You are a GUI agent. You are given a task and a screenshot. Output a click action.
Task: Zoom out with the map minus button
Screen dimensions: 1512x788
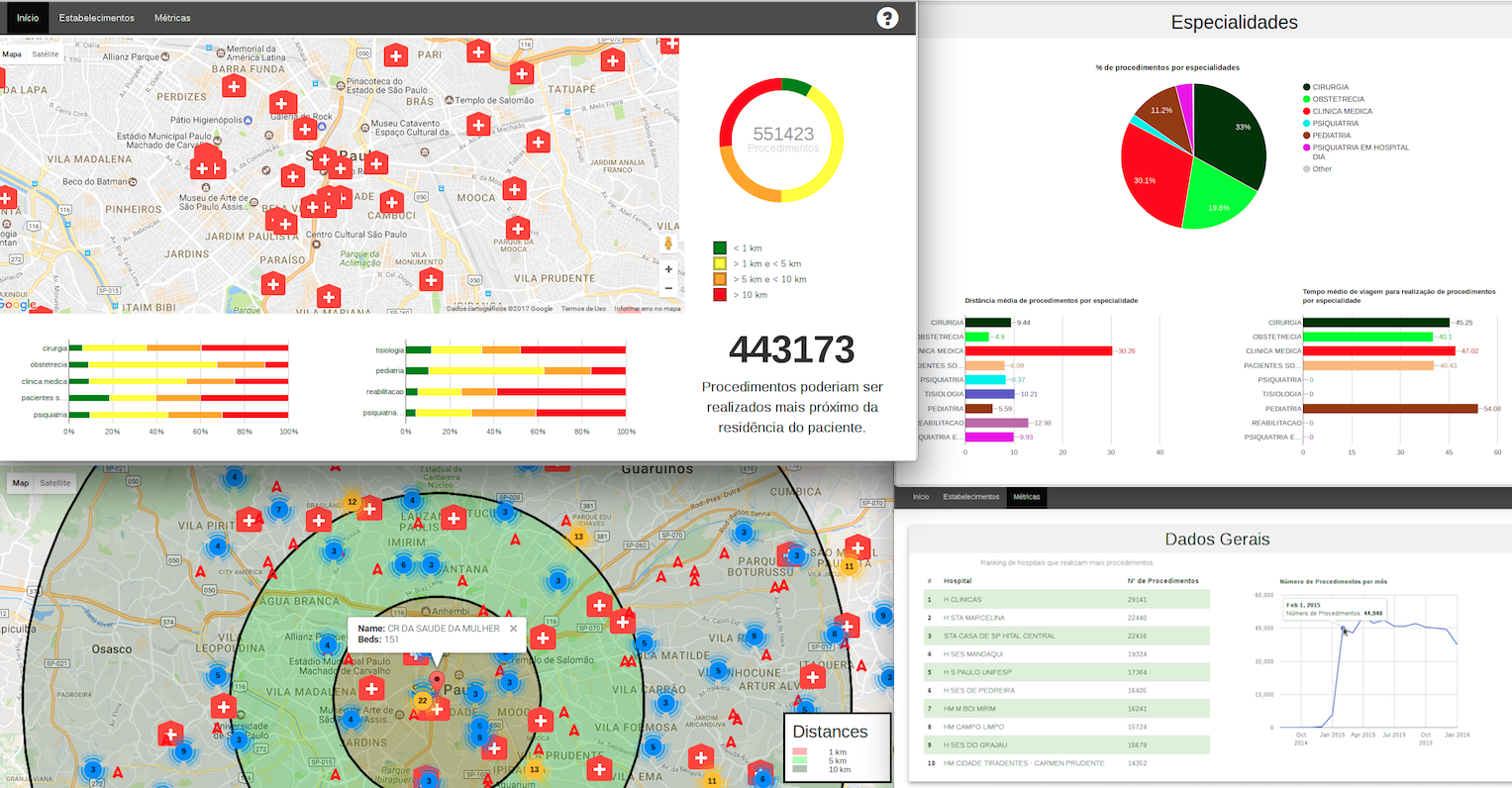click(668, 288)
